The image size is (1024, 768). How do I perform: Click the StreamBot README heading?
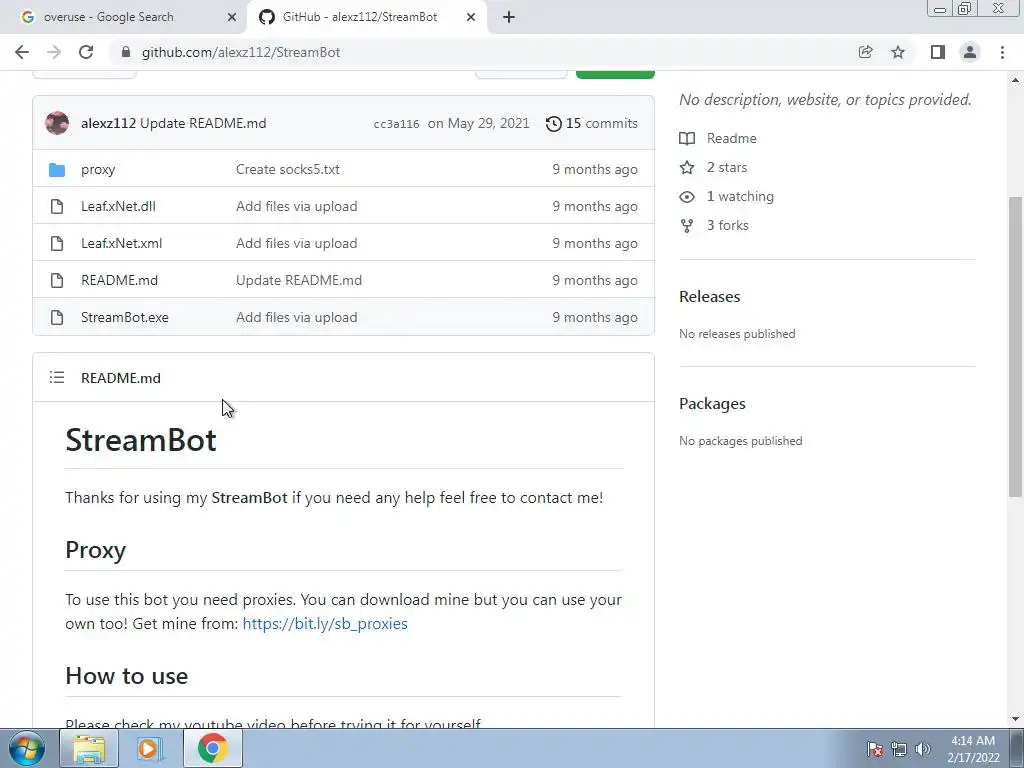[x=141, y=440]
